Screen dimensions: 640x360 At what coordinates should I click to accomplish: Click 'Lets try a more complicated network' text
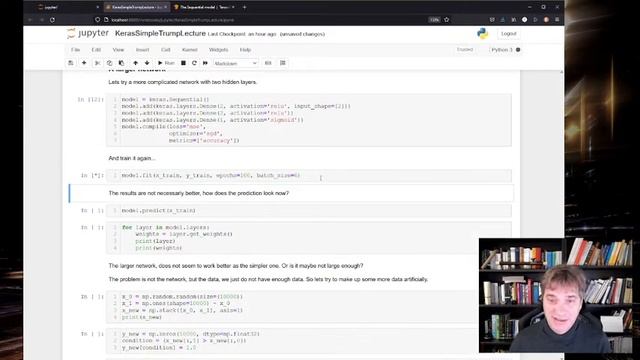pyautogui.click(x=182, y=82)
